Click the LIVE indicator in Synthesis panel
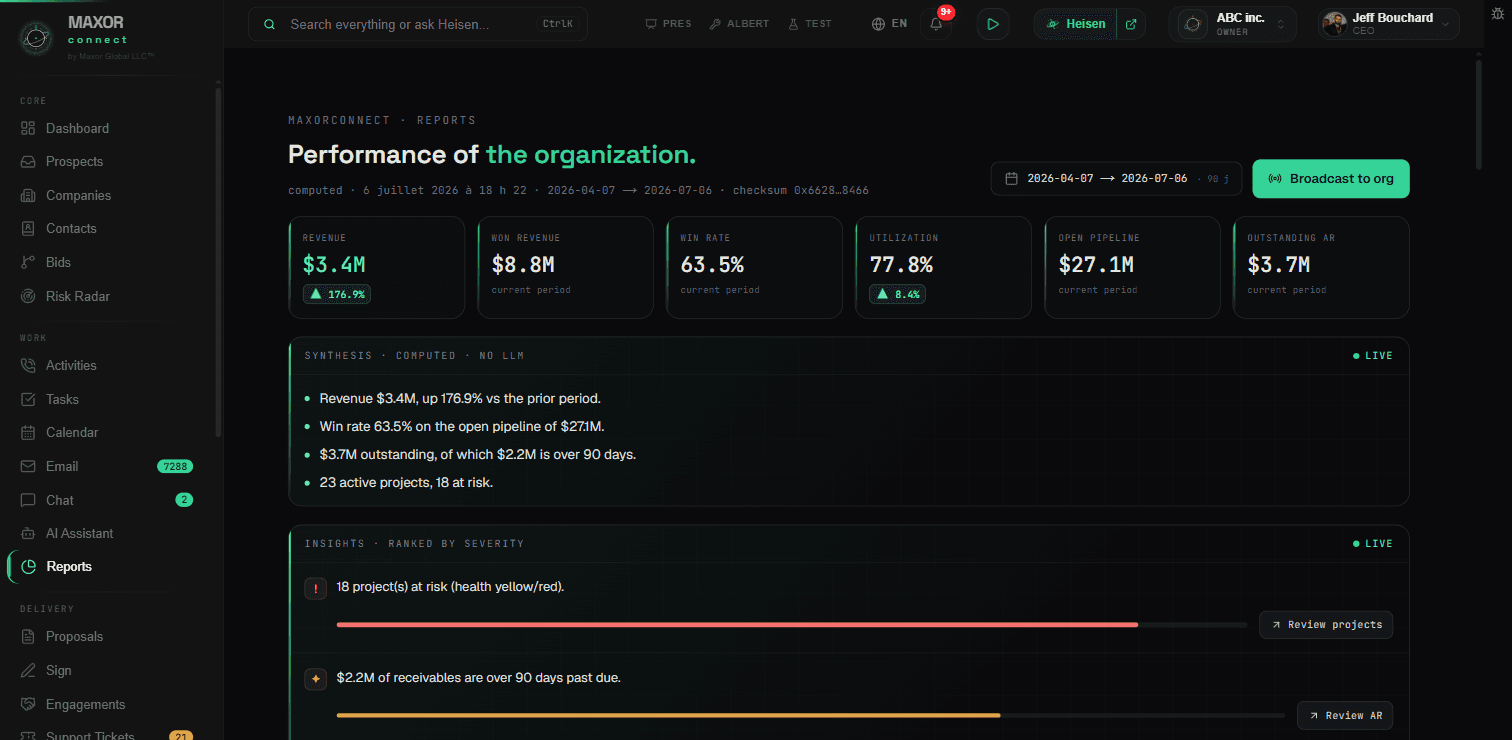 [1372, 355]
